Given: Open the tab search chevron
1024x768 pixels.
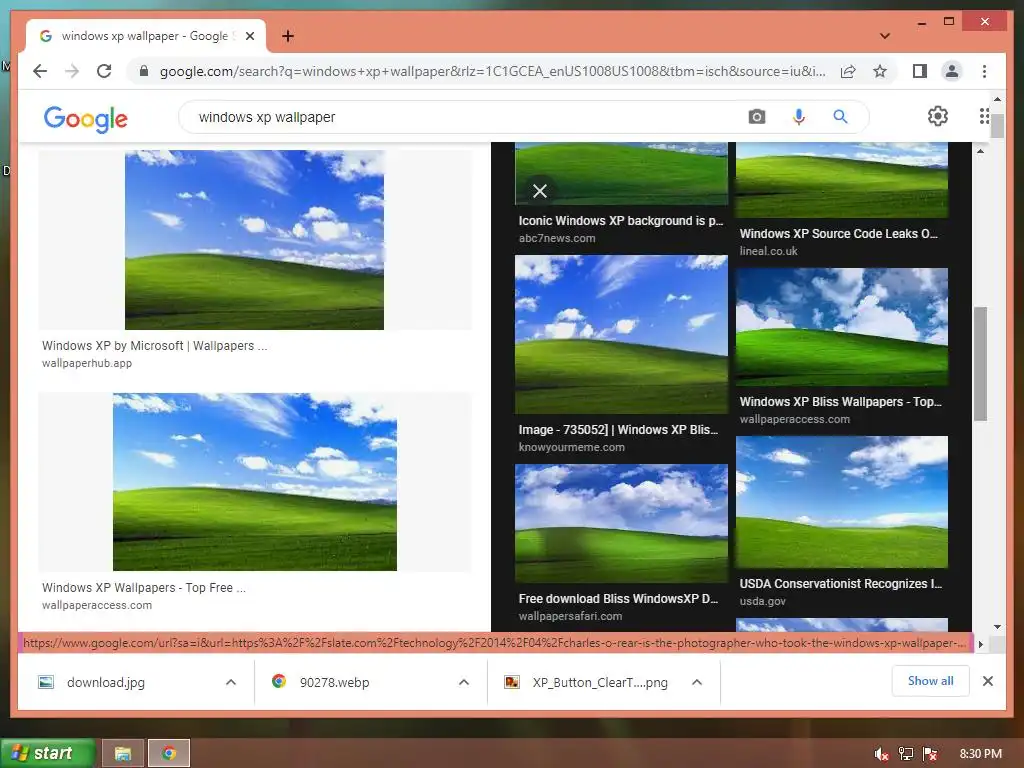Looking at the screenshot, I should tap(884, 36).
